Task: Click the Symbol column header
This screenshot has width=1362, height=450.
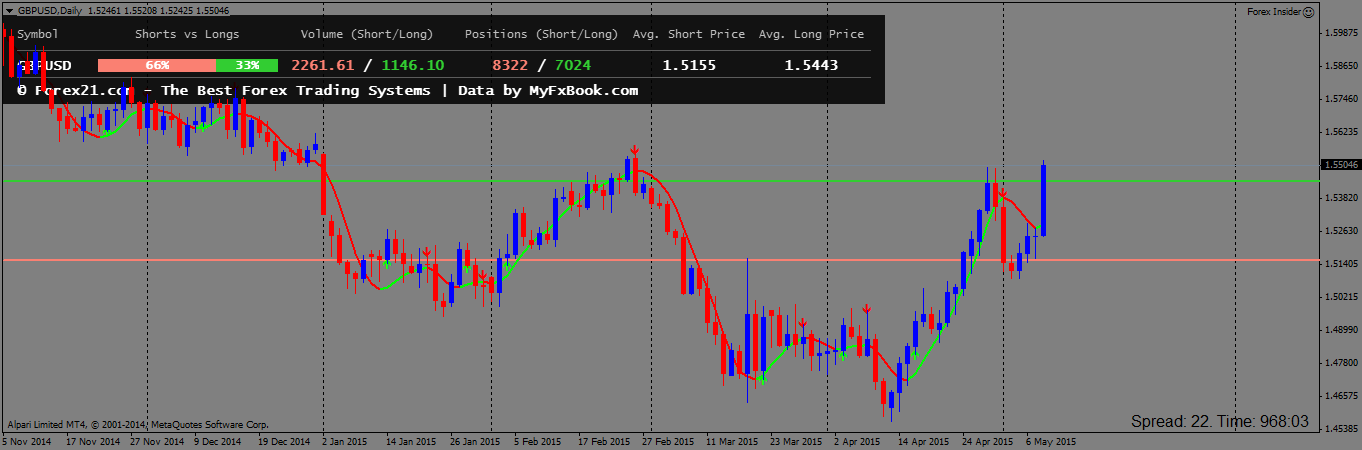Action: pos(38,34)
